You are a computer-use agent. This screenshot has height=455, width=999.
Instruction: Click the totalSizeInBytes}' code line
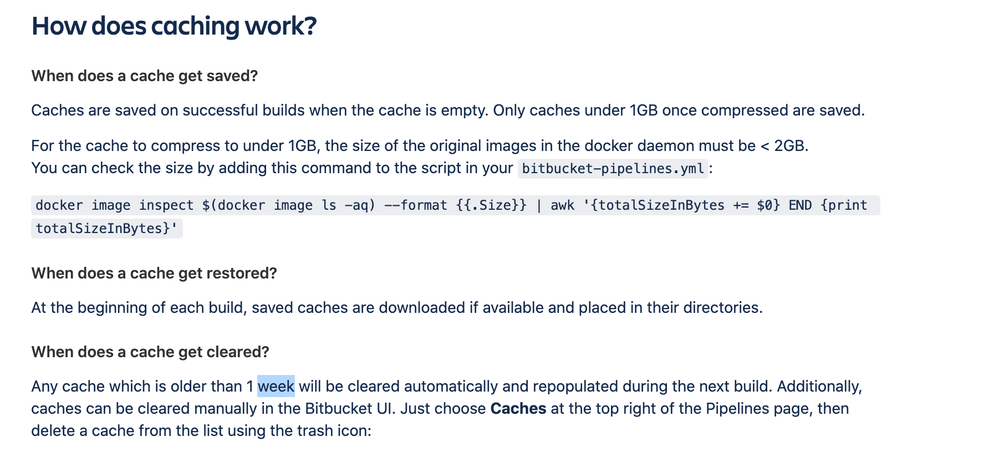click(x=107, y=229)
